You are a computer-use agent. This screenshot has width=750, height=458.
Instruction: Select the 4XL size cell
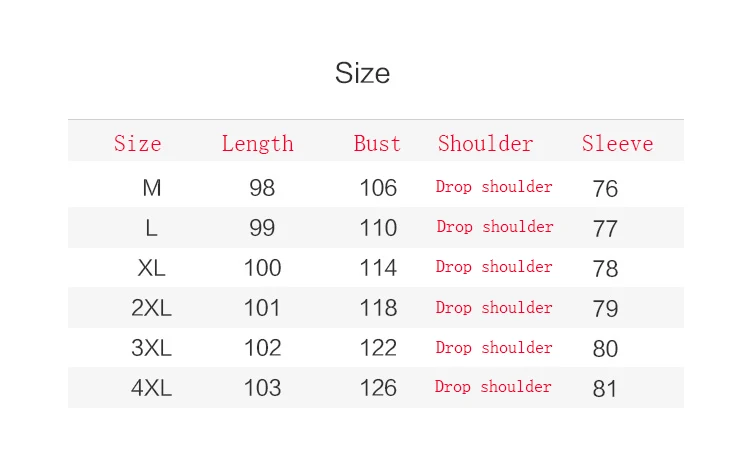[151, 388]
